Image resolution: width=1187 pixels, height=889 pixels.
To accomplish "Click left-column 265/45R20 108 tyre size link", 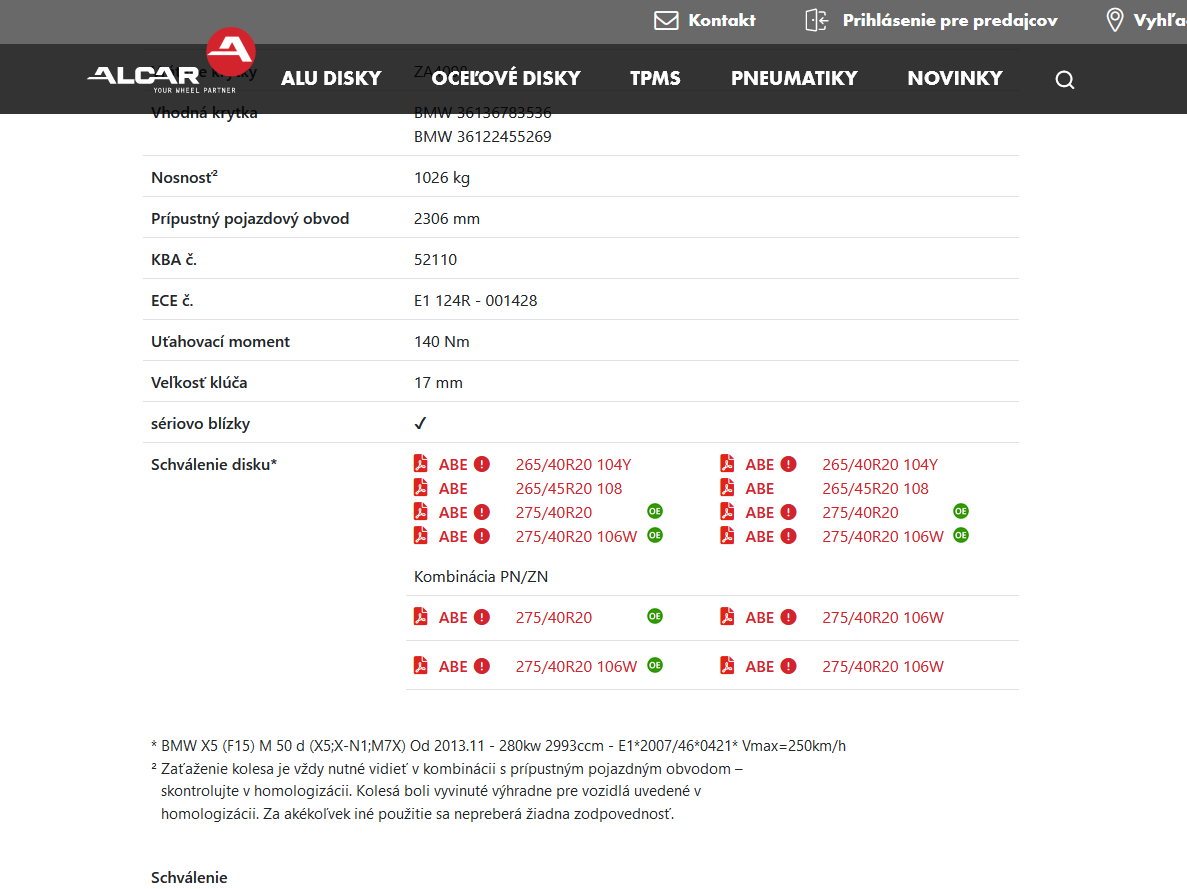I will pyautogui.click(x=569, y=488).
